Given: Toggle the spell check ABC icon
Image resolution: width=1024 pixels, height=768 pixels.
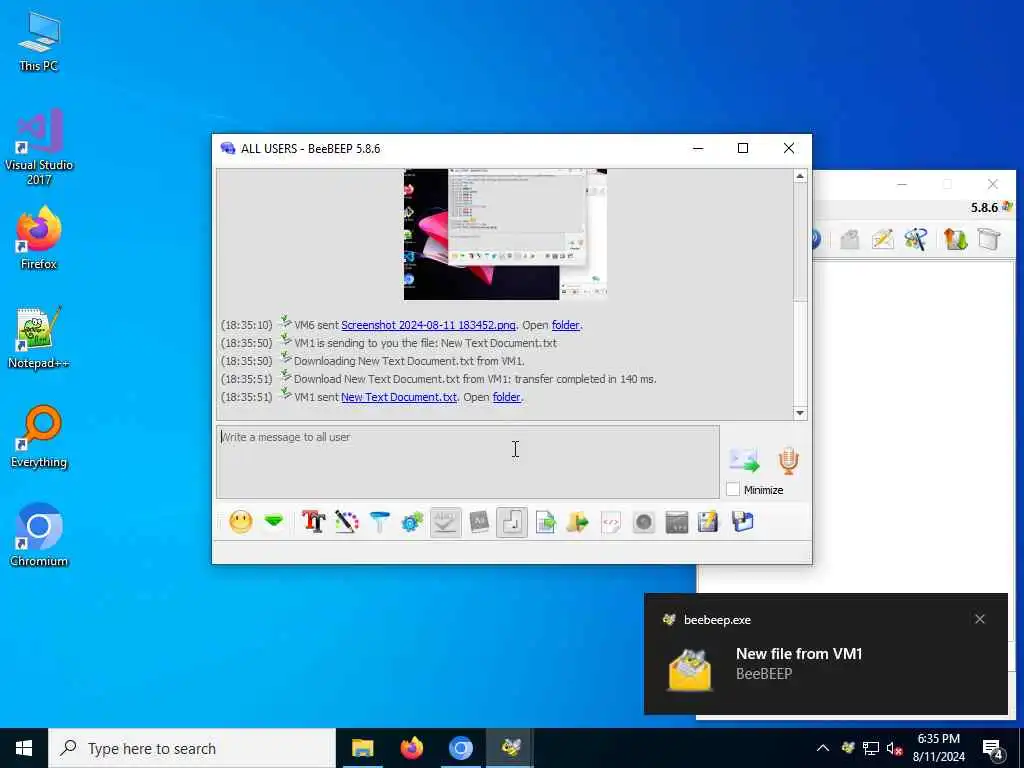Looking at the screenshot, I should point(445,522).
